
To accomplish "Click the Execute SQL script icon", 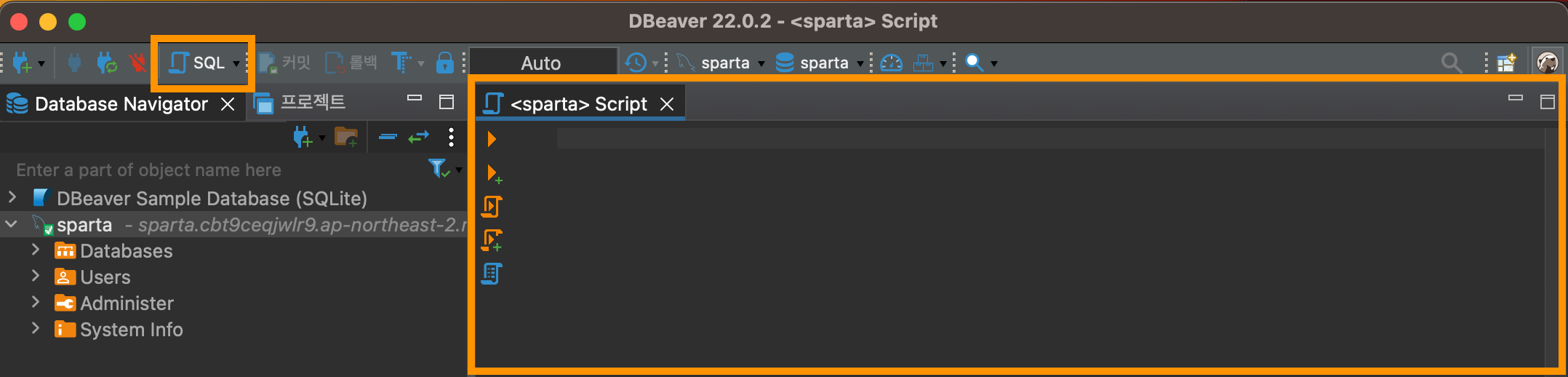I will 492,207.
